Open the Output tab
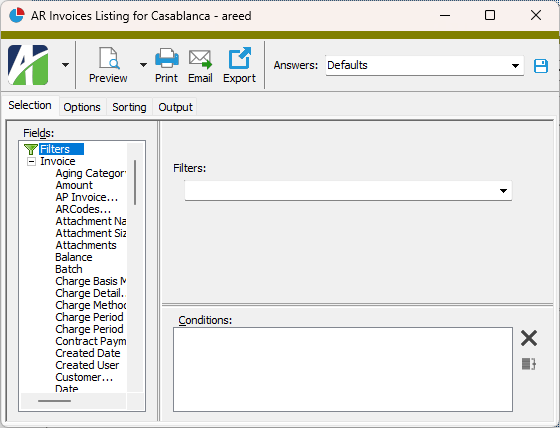The height and width of the screenshot is (428, 560). click(175, 107)
